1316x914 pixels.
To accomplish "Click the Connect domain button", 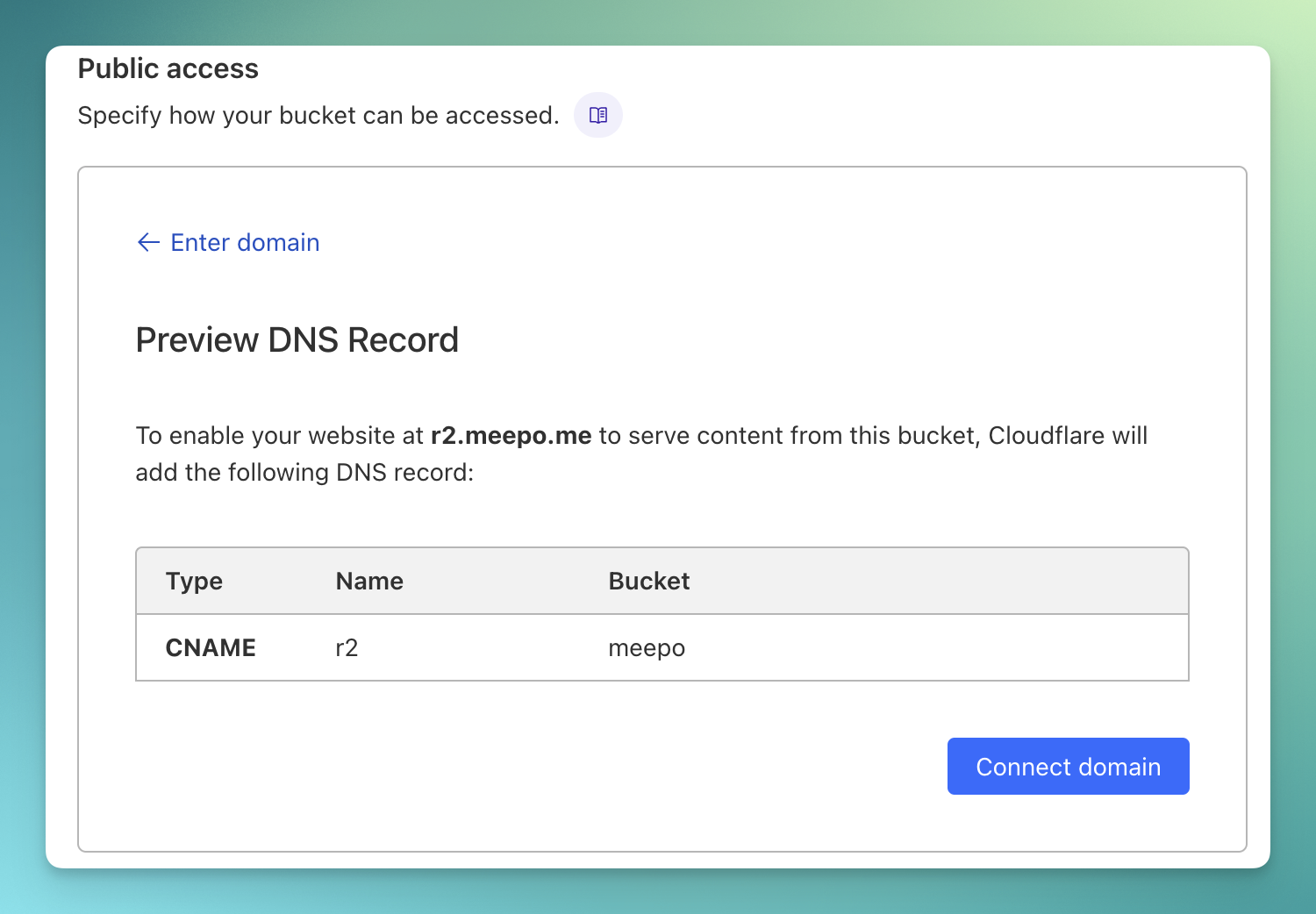I will (1068, 766).
